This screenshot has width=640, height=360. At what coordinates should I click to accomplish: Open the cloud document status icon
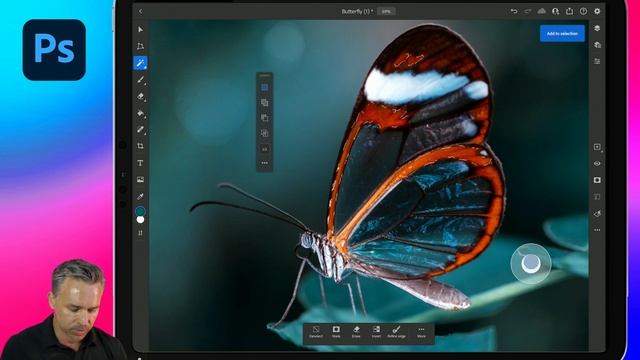pos(542,11)
